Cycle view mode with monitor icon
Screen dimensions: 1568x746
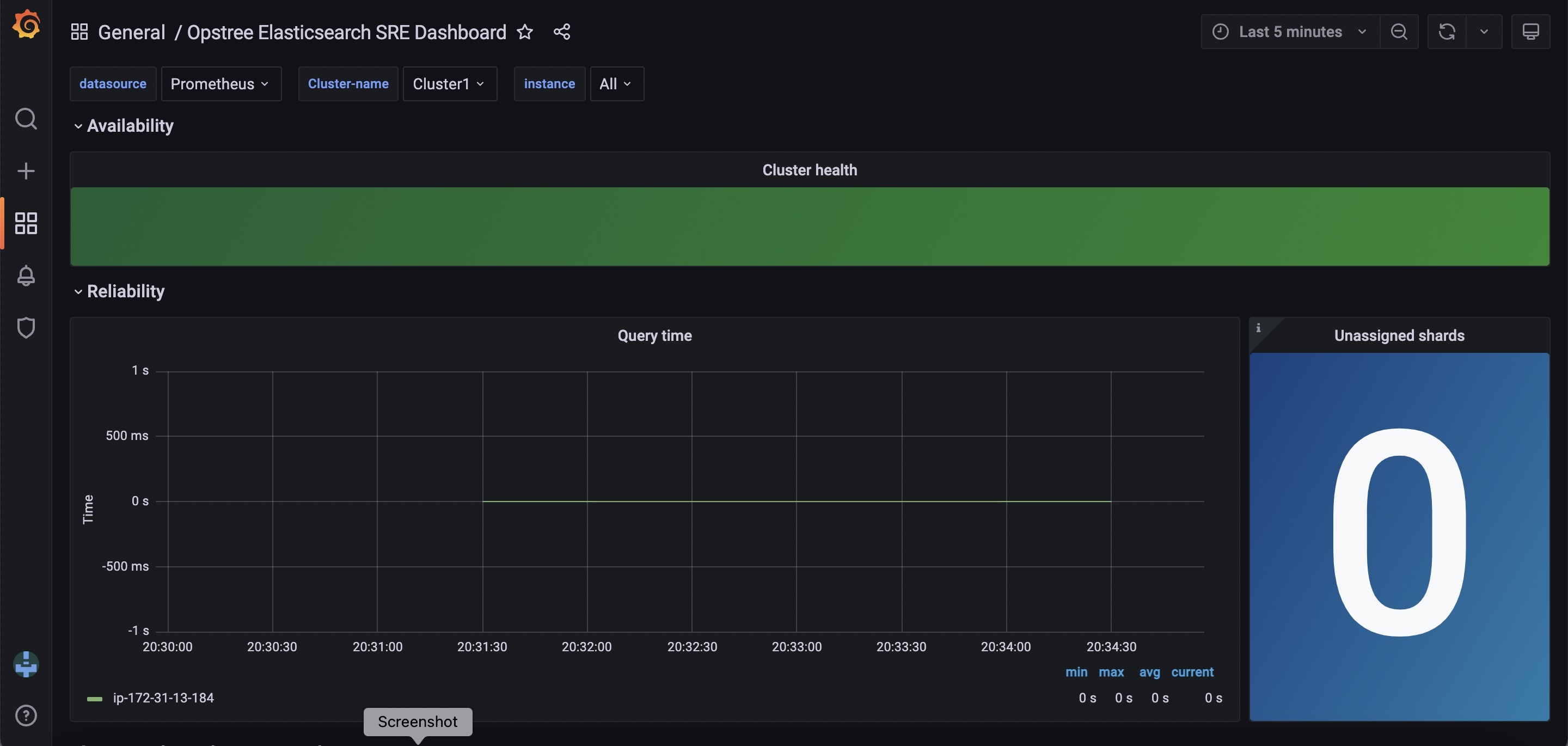point(1530,32)
